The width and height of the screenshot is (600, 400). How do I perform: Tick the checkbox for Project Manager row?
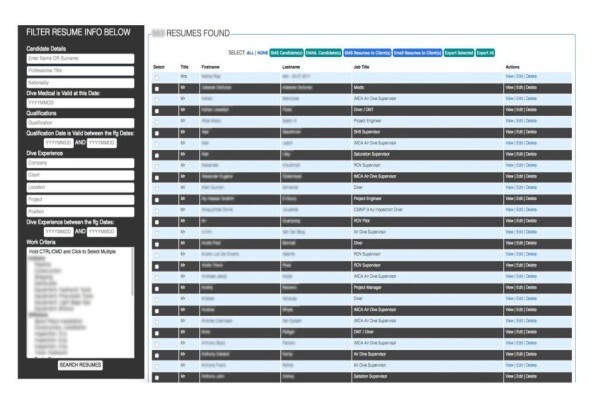[x=157, y=289]
